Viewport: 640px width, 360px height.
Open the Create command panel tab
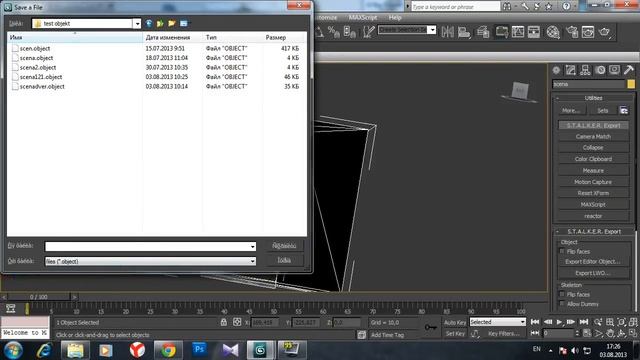(x=556, y=70)
